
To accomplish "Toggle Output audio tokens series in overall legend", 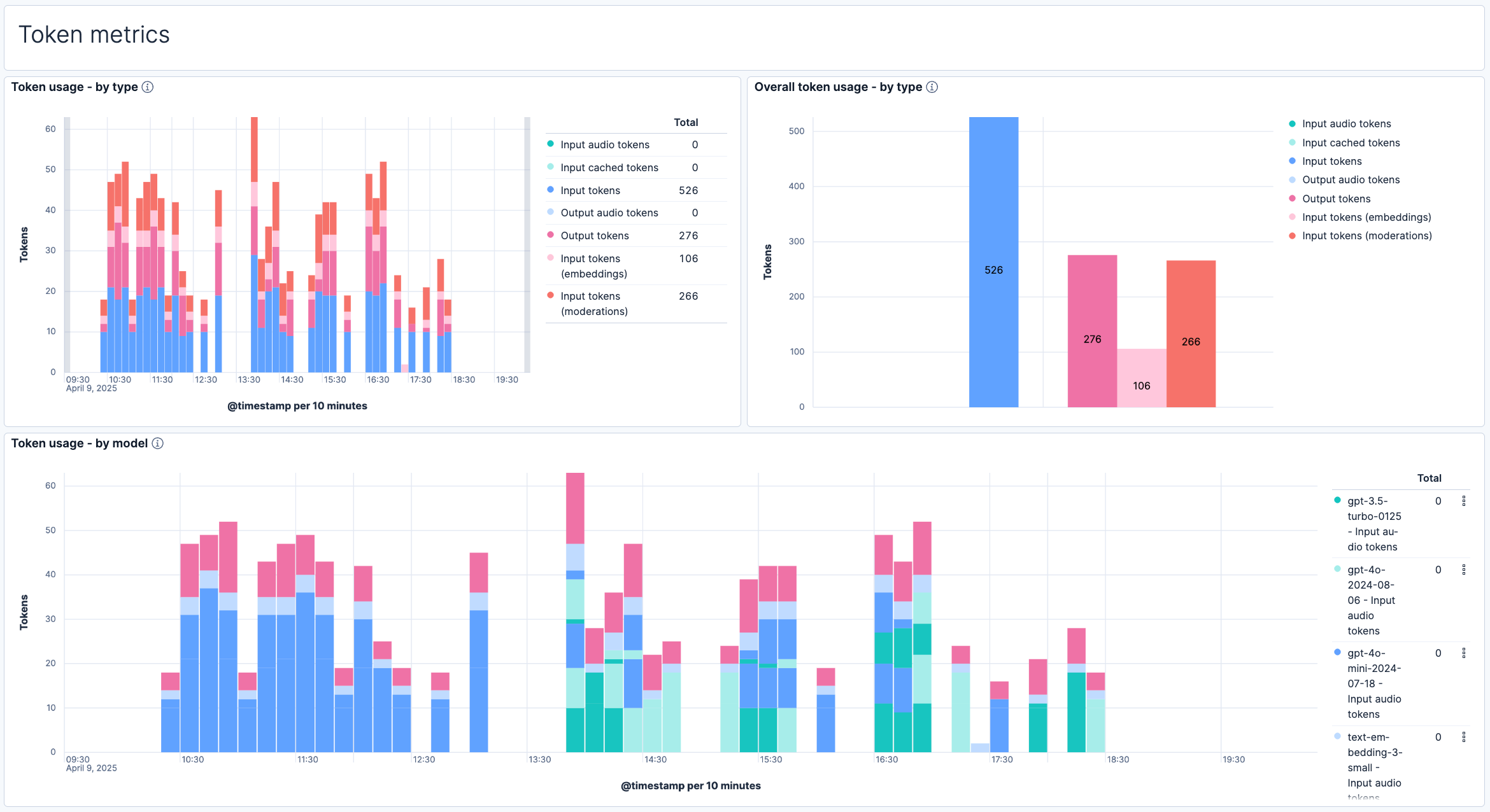I will 1351,180.
